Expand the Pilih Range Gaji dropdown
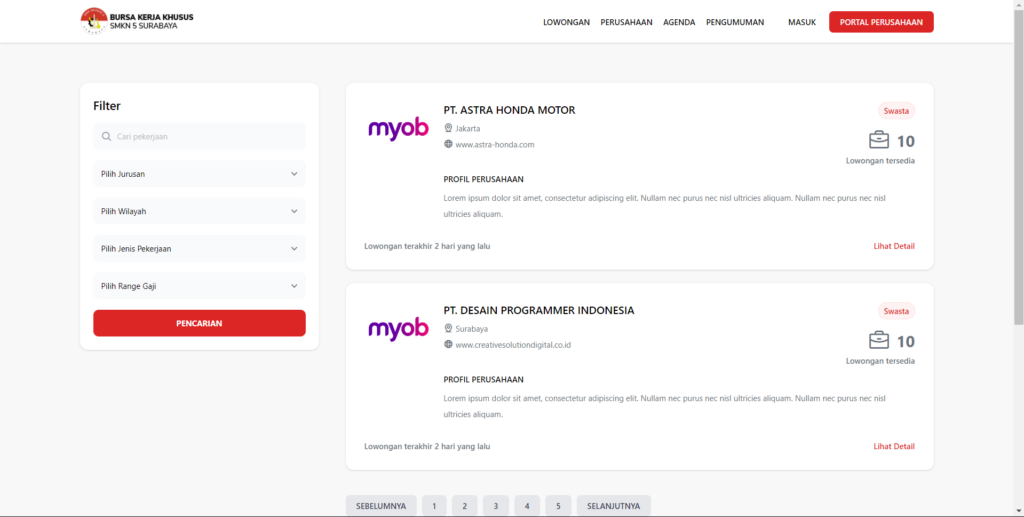 pyautogui.click(x=199, y=286)
